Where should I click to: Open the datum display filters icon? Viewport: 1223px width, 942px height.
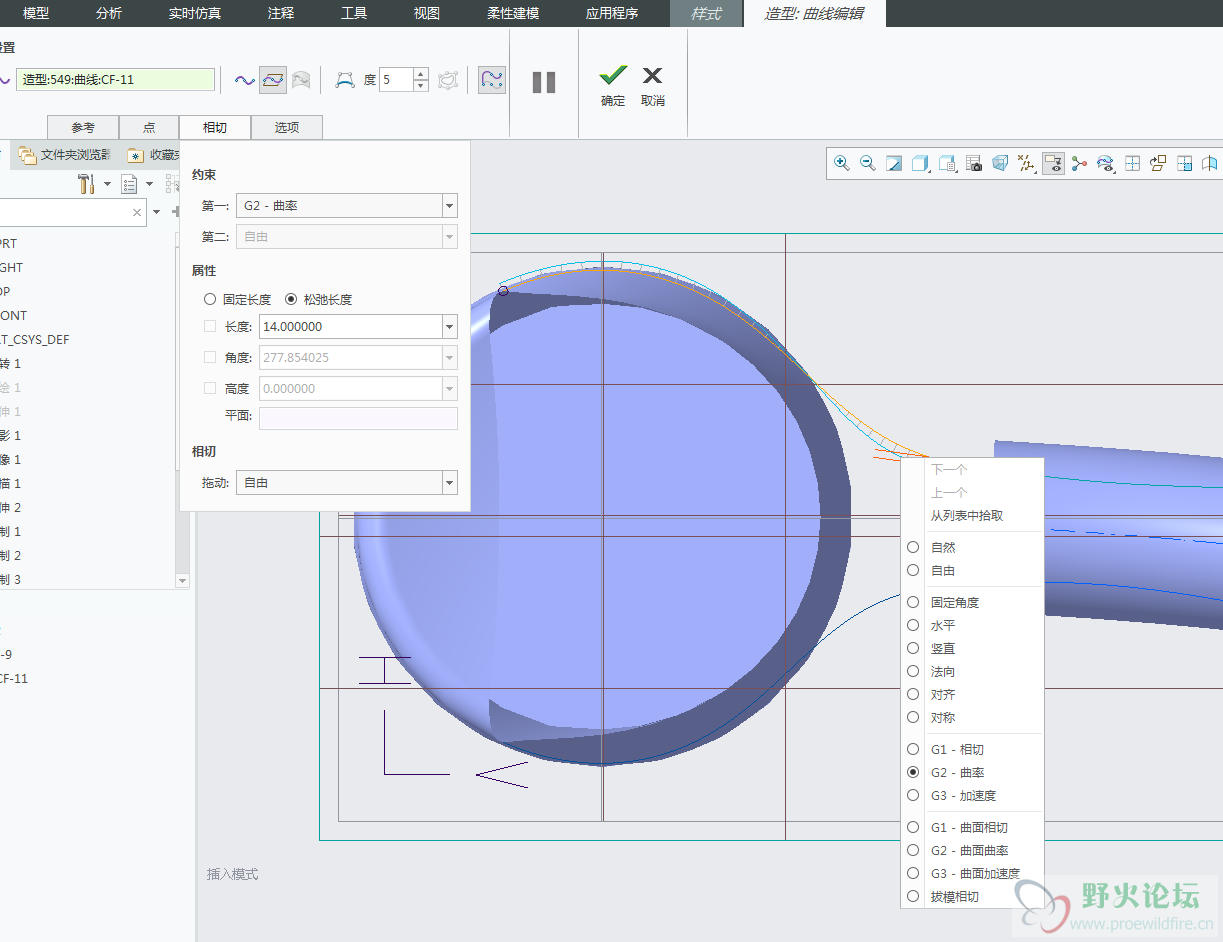(1026, 163)
